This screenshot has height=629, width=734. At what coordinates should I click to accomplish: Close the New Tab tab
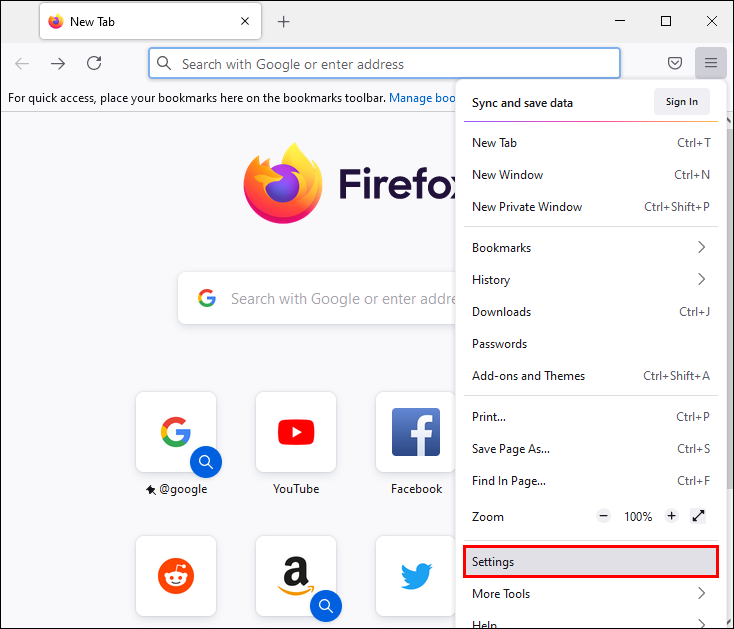click(245, 21)
